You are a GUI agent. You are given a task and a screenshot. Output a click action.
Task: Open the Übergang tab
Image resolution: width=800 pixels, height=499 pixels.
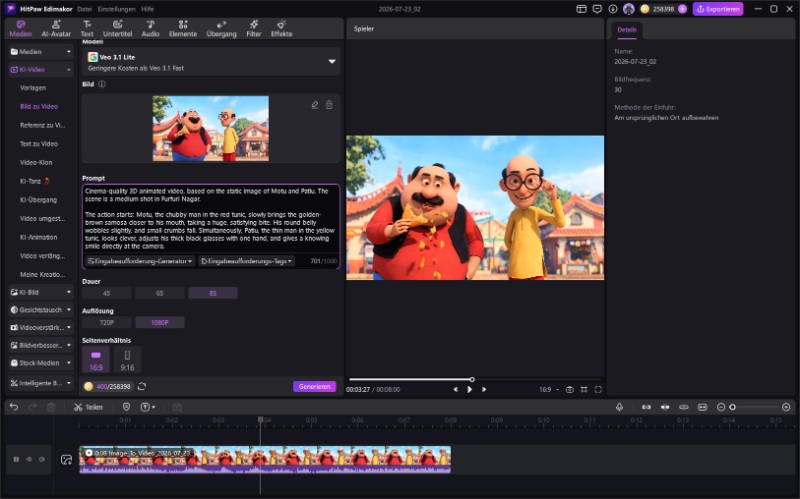coord(221,29)
